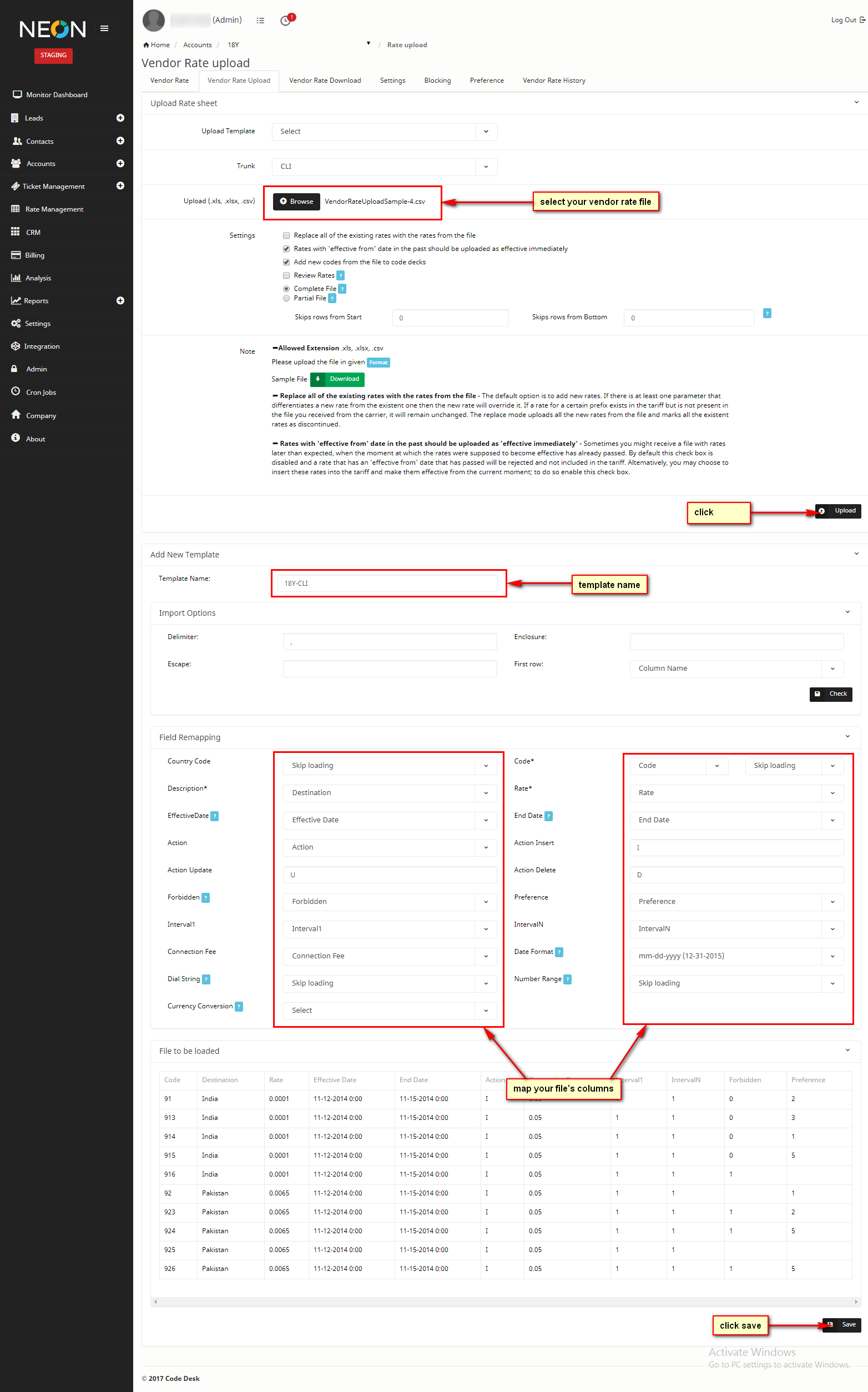
Task: Open the Upload Template dropdown
Action: point(383,132)
